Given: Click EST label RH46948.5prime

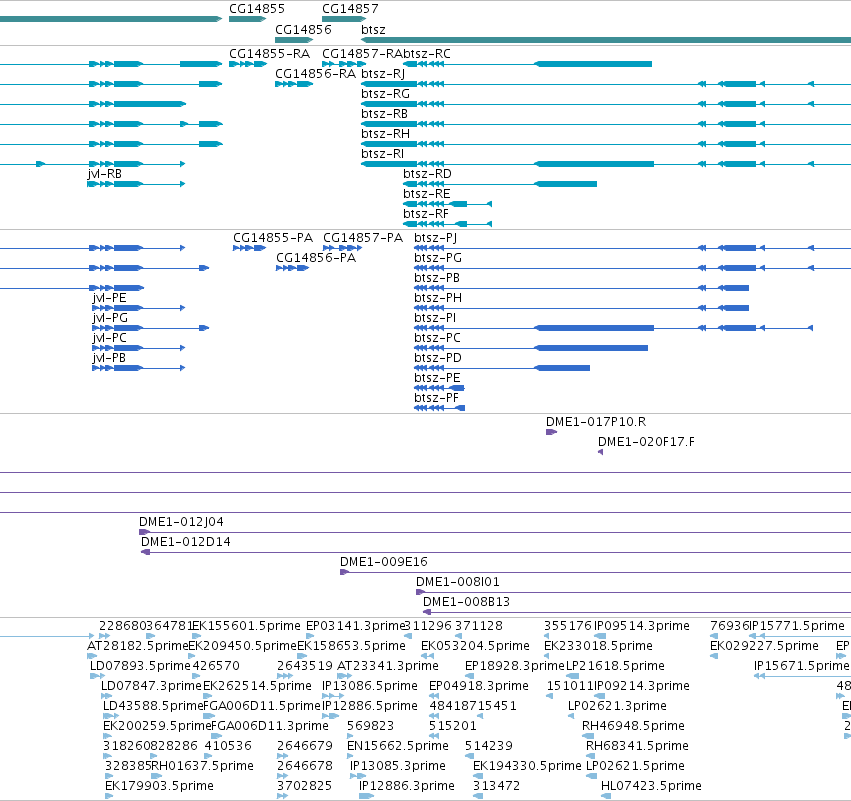Looking at the screenshot, I should tap(633, 726).
